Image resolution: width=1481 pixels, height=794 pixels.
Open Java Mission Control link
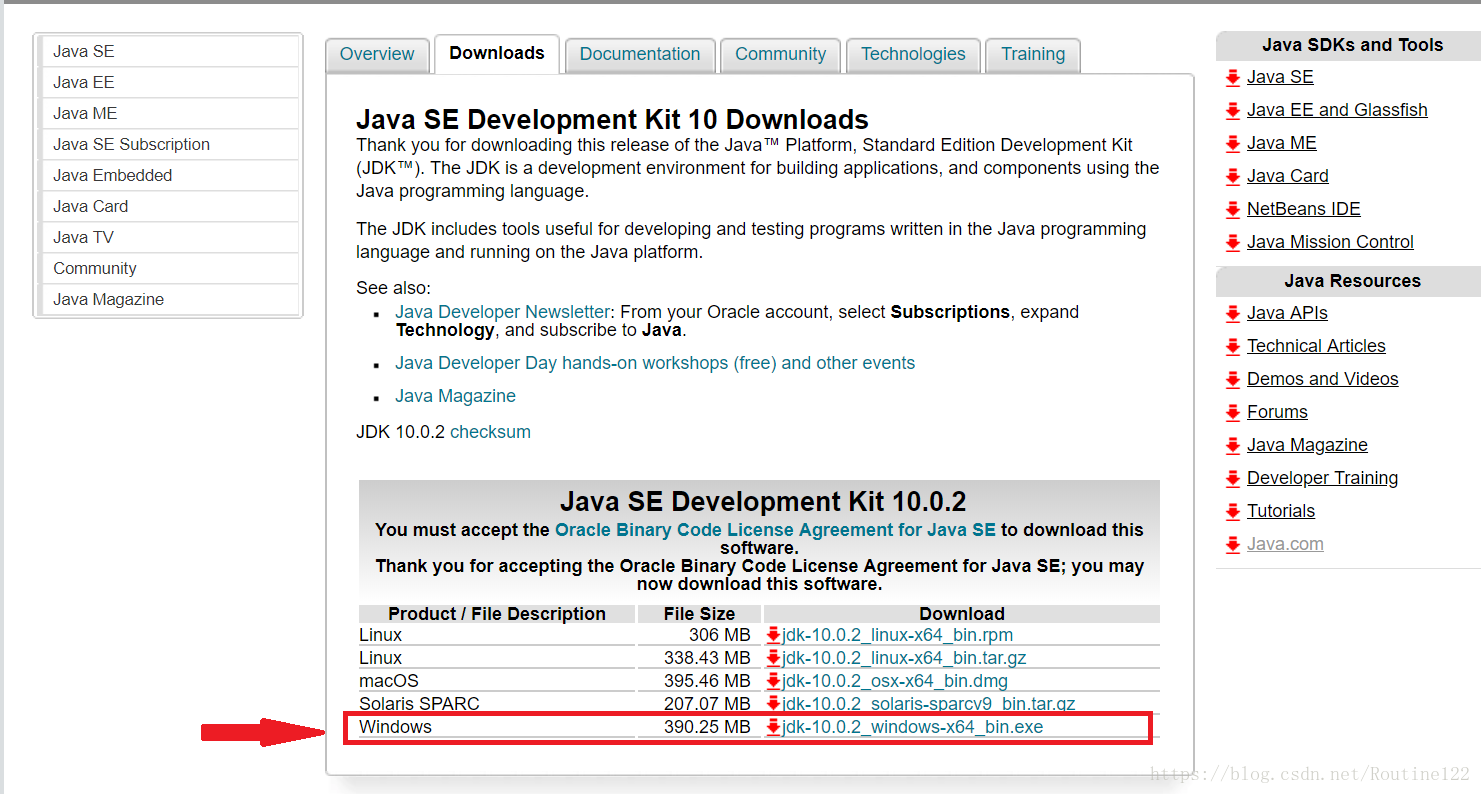[1330, 242]
